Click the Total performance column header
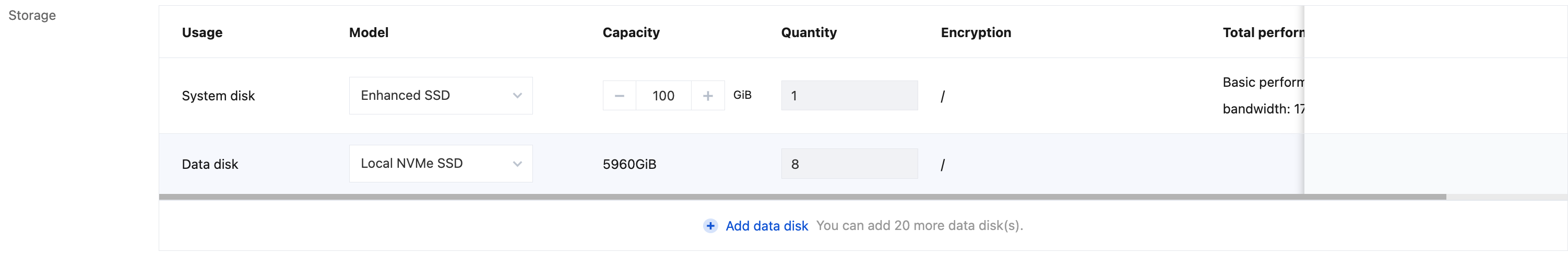Image resolution: width=1568 pixels, height=253 pixels. (1263, 32)
